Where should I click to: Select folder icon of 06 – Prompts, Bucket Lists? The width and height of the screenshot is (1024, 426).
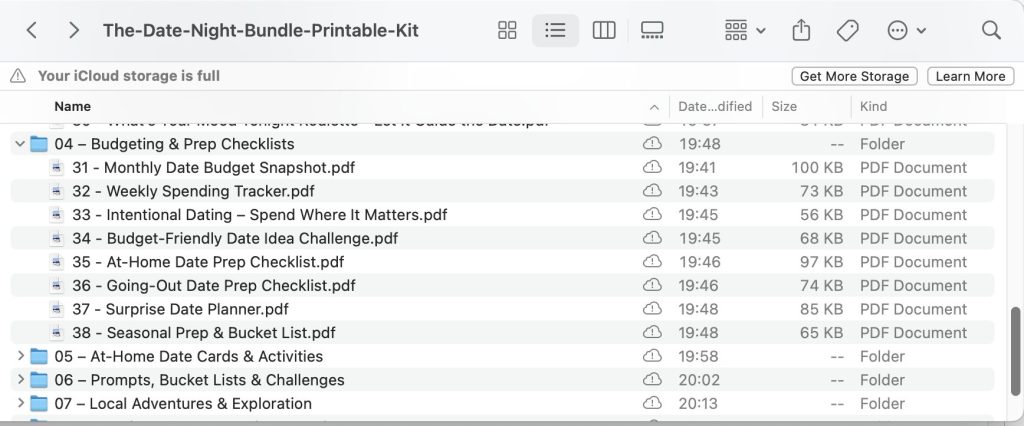tap(39, 380)
